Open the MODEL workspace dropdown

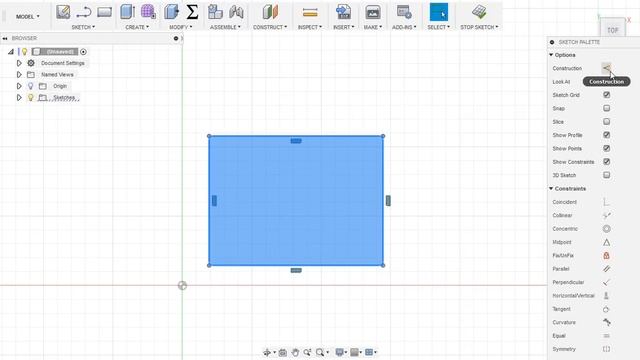[x=28, y=17]
